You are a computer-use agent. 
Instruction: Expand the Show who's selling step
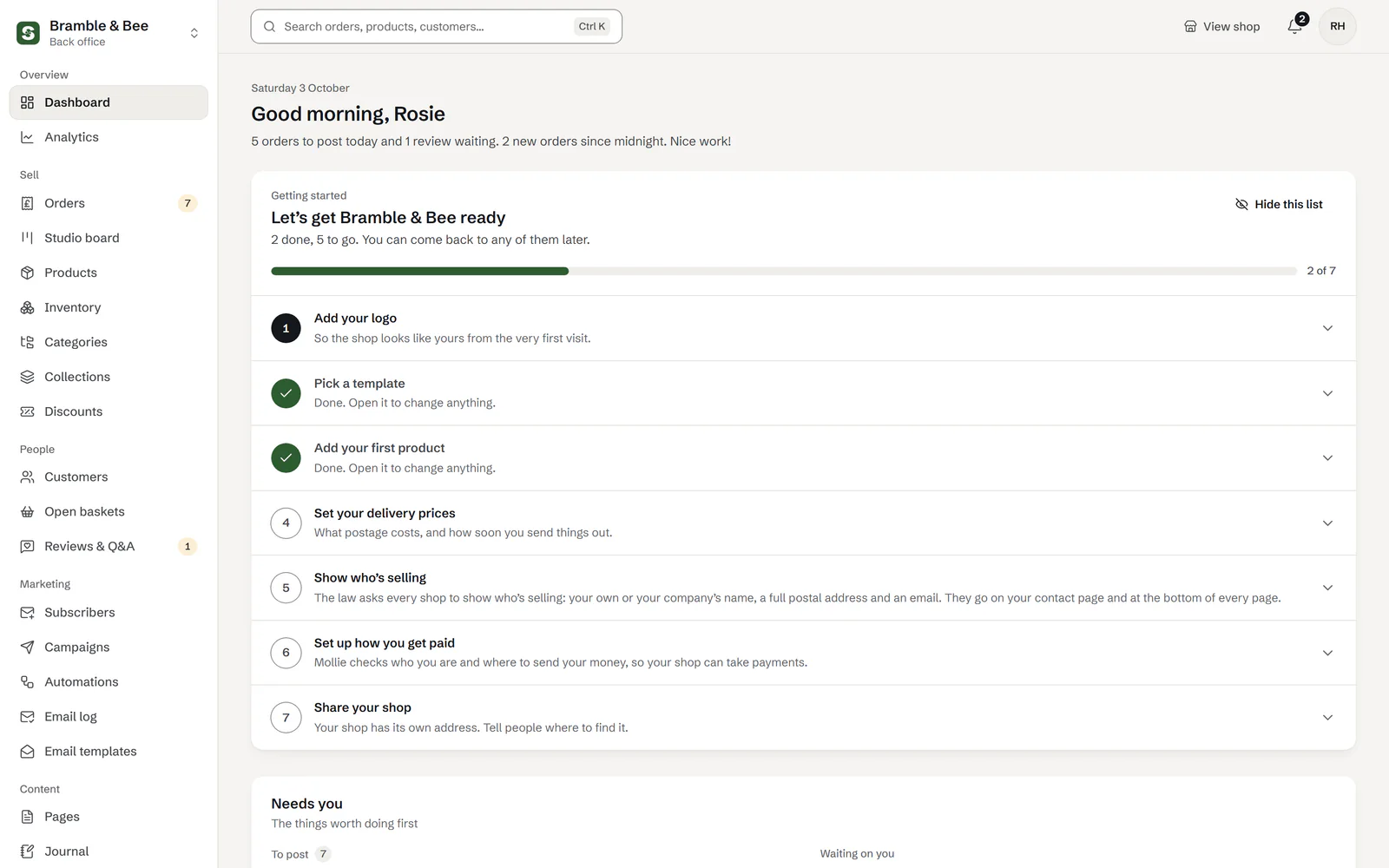tap(1327, 588)
